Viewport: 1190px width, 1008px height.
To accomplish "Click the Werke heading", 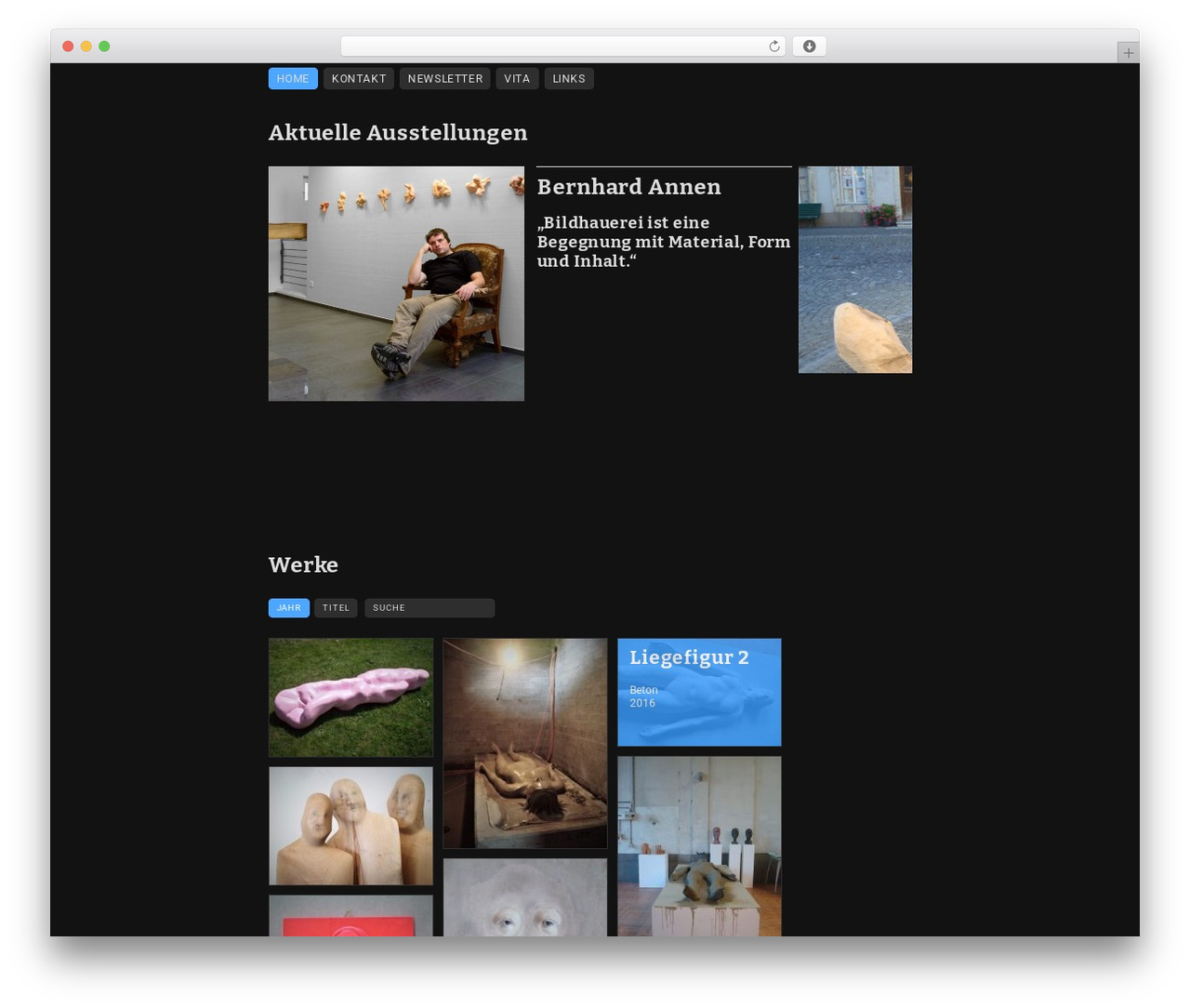I will tap(303, 564).
